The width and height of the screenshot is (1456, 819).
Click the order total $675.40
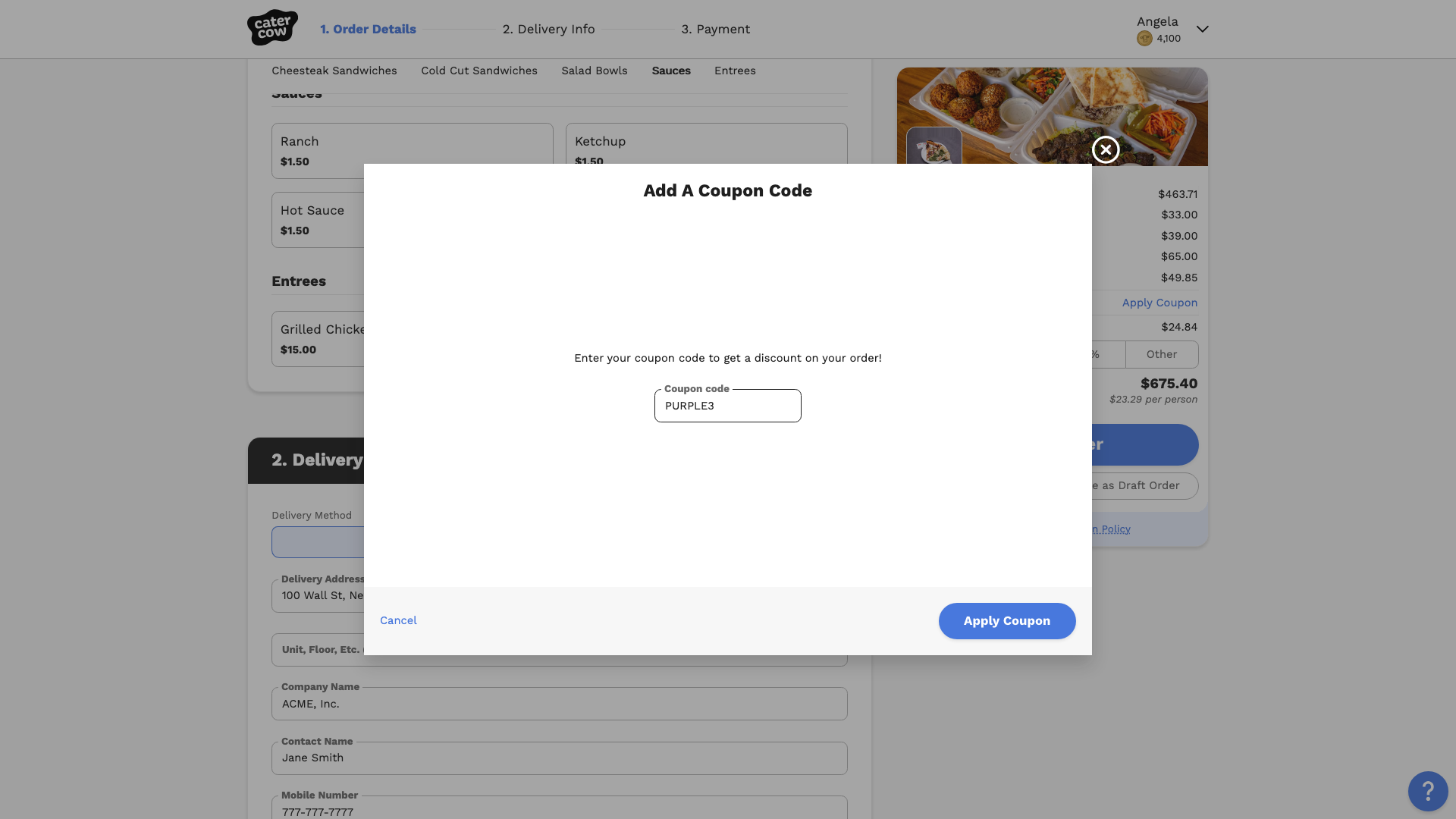[x=1169, y=384]
